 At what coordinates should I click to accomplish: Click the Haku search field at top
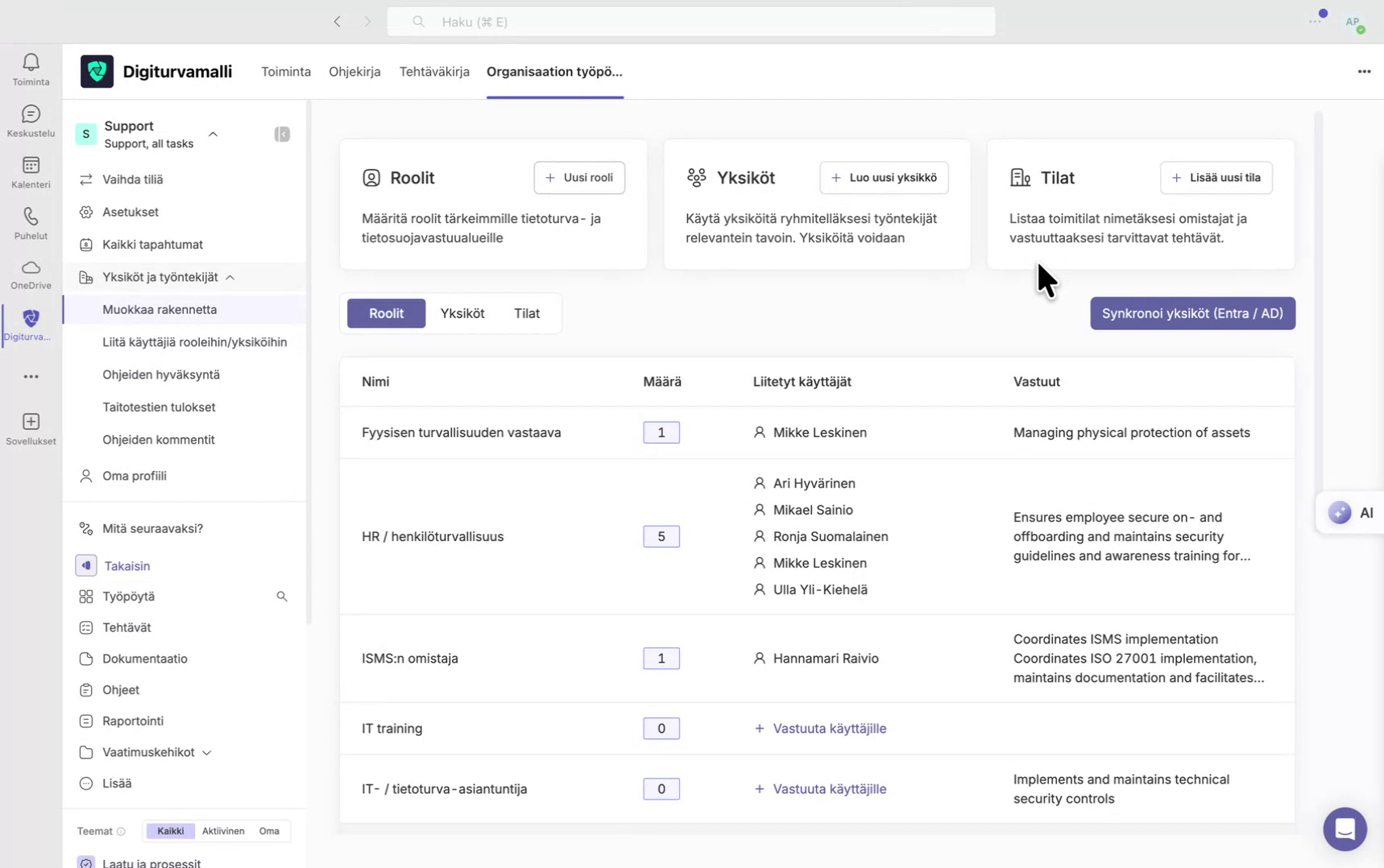691,22
